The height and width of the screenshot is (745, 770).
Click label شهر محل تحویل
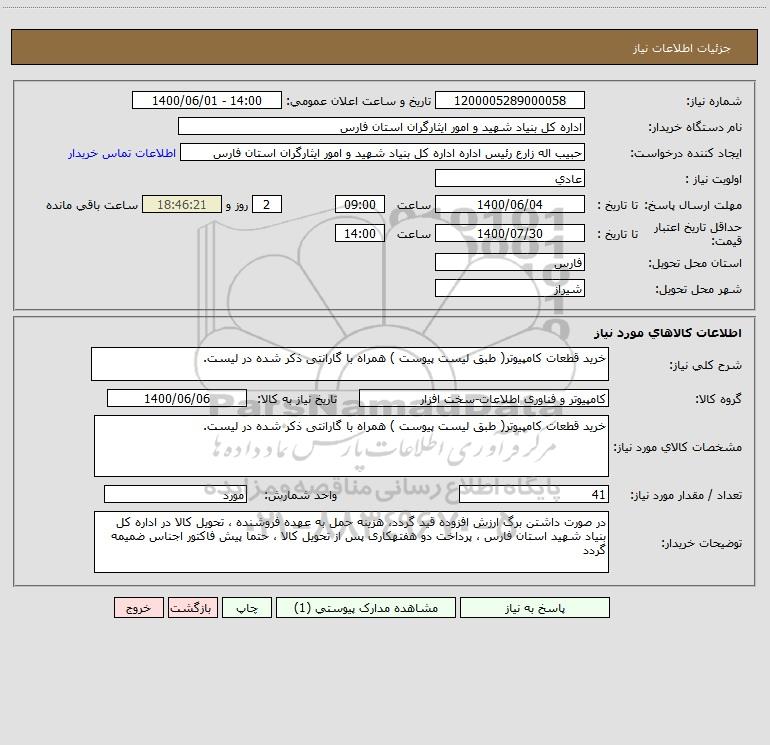point(699,289)
